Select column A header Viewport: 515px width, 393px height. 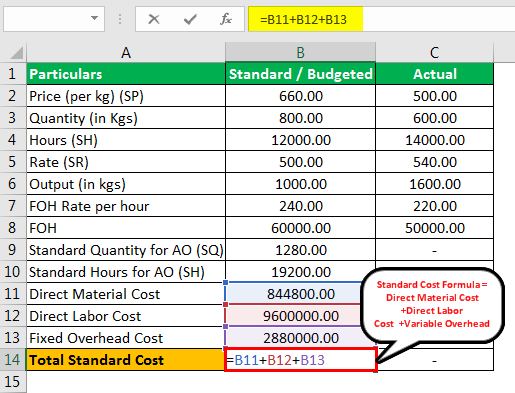click(x=126, y=52)
